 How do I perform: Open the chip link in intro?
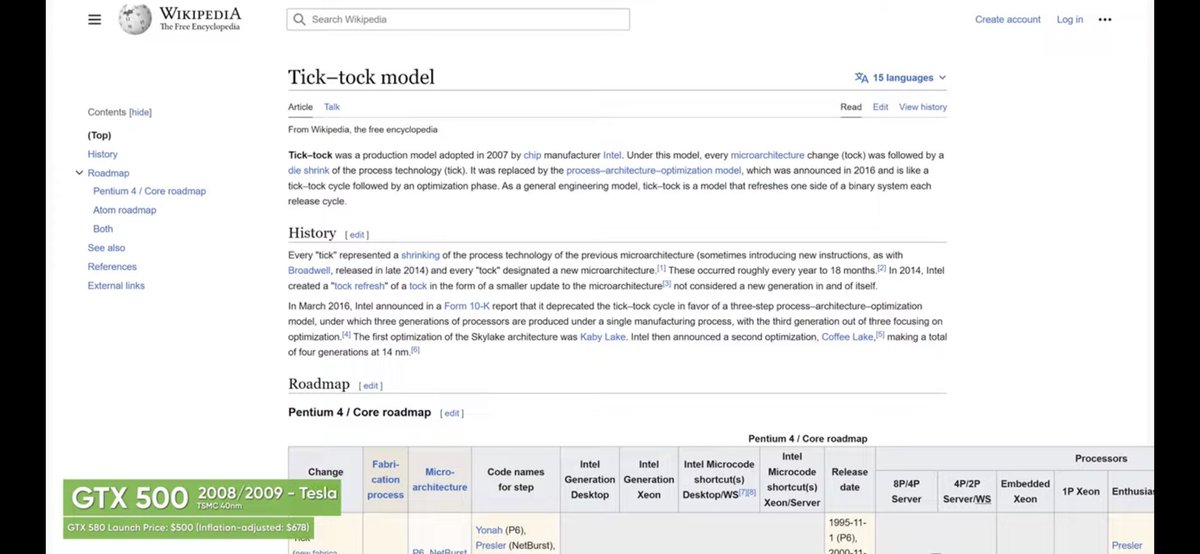(532, 155)
